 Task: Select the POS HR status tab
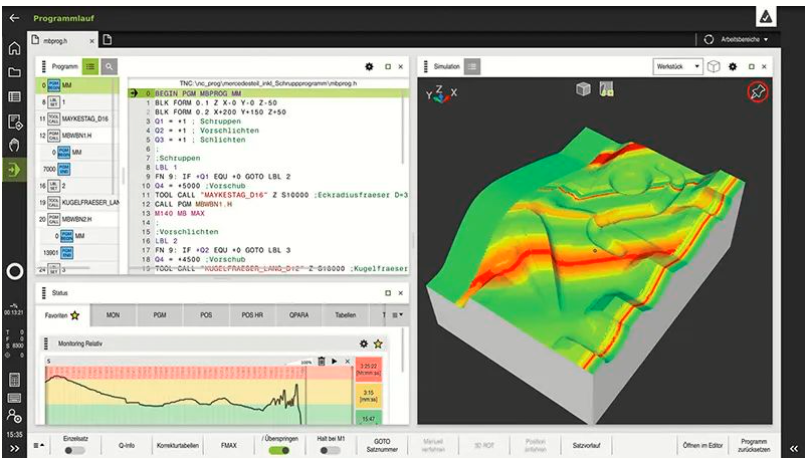point(252,315)
